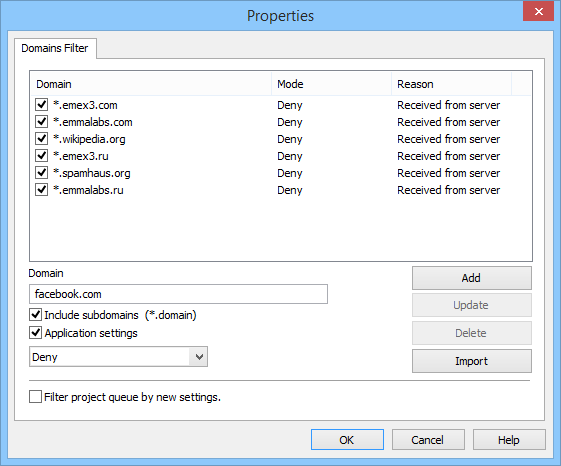Uncheck the *.spamhaus.org checkbox
Screen dimensions: 561x466
point(42,173)
